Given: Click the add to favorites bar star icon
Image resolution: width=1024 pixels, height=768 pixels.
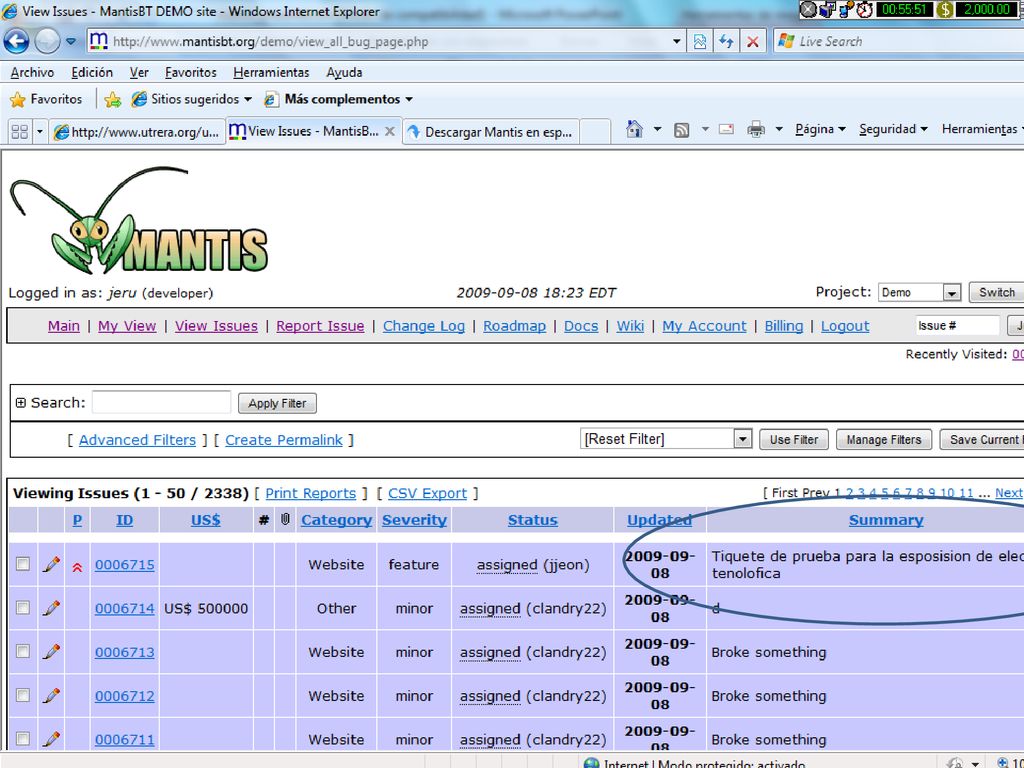Looking at the screenshot, I should pyautogui.click(x=113, y=99).
